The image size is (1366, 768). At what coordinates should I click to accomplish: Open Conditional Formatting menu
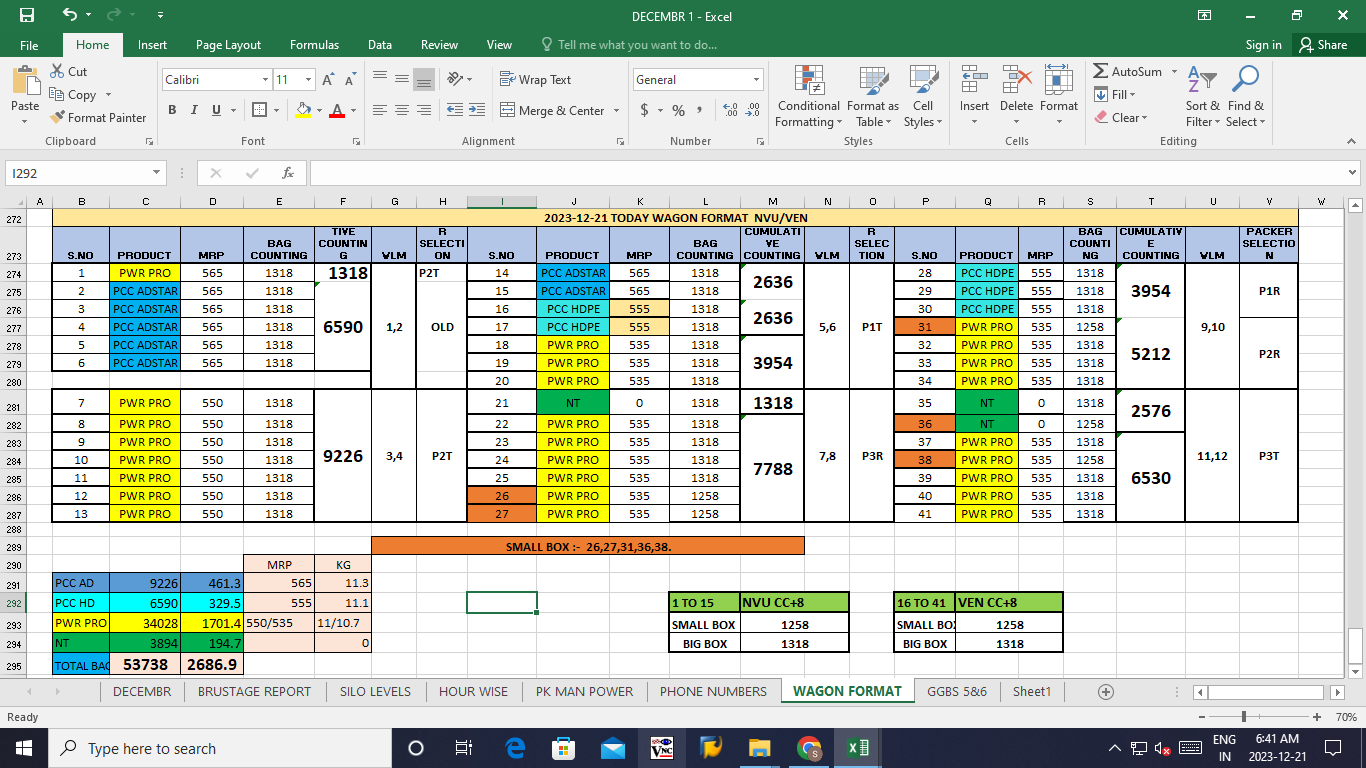click(x=808, y=96)
